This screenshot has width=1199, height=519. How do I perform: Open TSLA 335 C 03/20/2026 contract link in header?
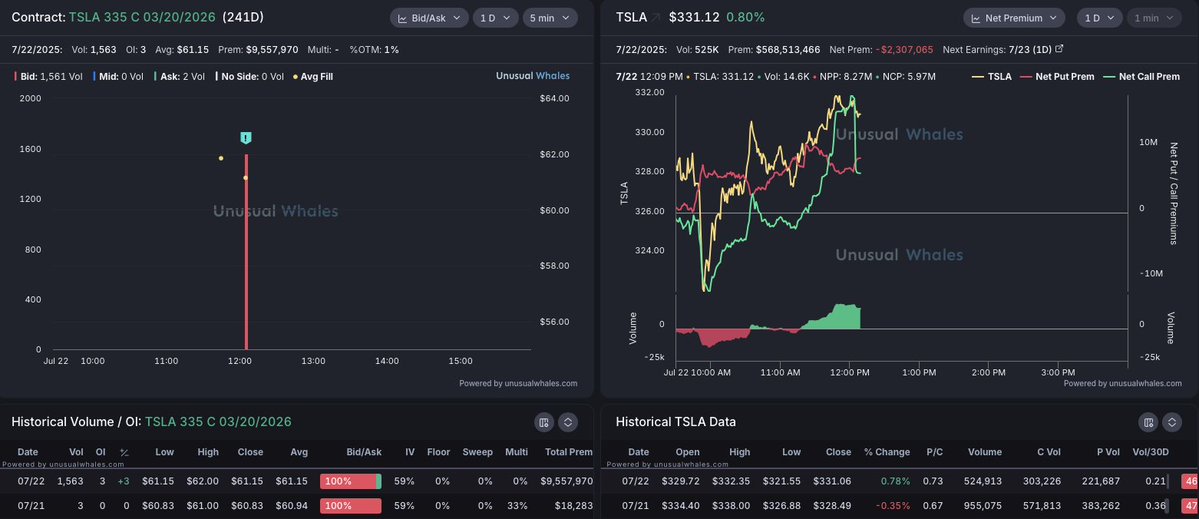pos(142,17)
